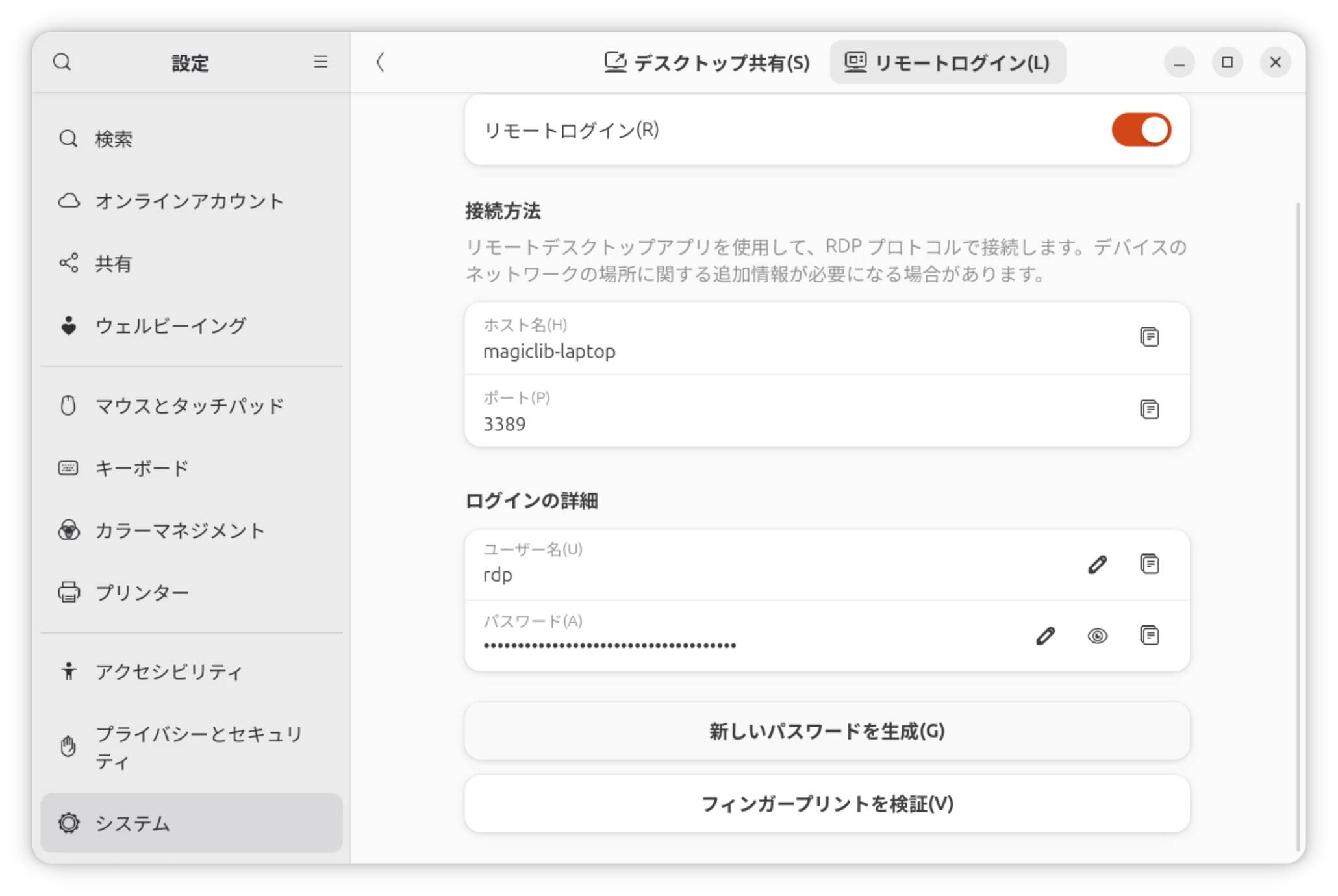The height and width of the screenshot is (896, 1338).
Task: Open カラーマネジメント settings
Action: coord(191,530)
